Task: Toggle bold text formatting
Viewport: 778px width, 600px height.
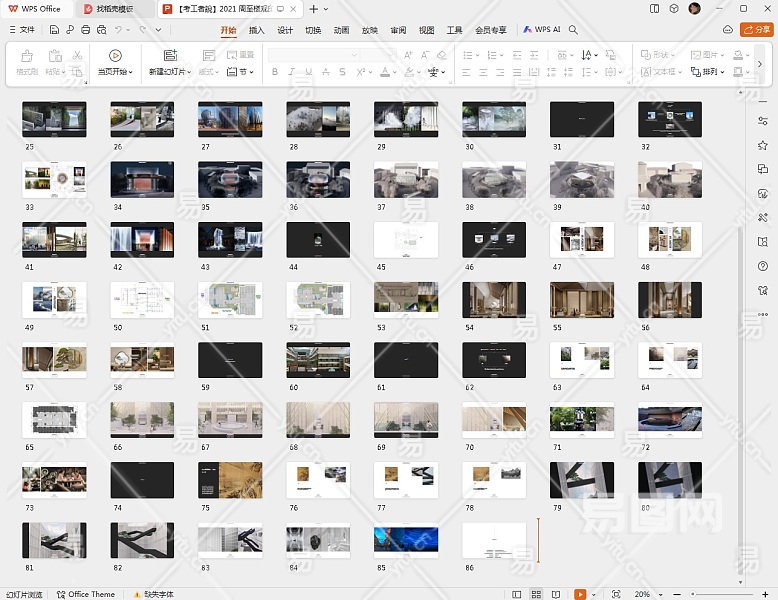Action: [275, 72]
